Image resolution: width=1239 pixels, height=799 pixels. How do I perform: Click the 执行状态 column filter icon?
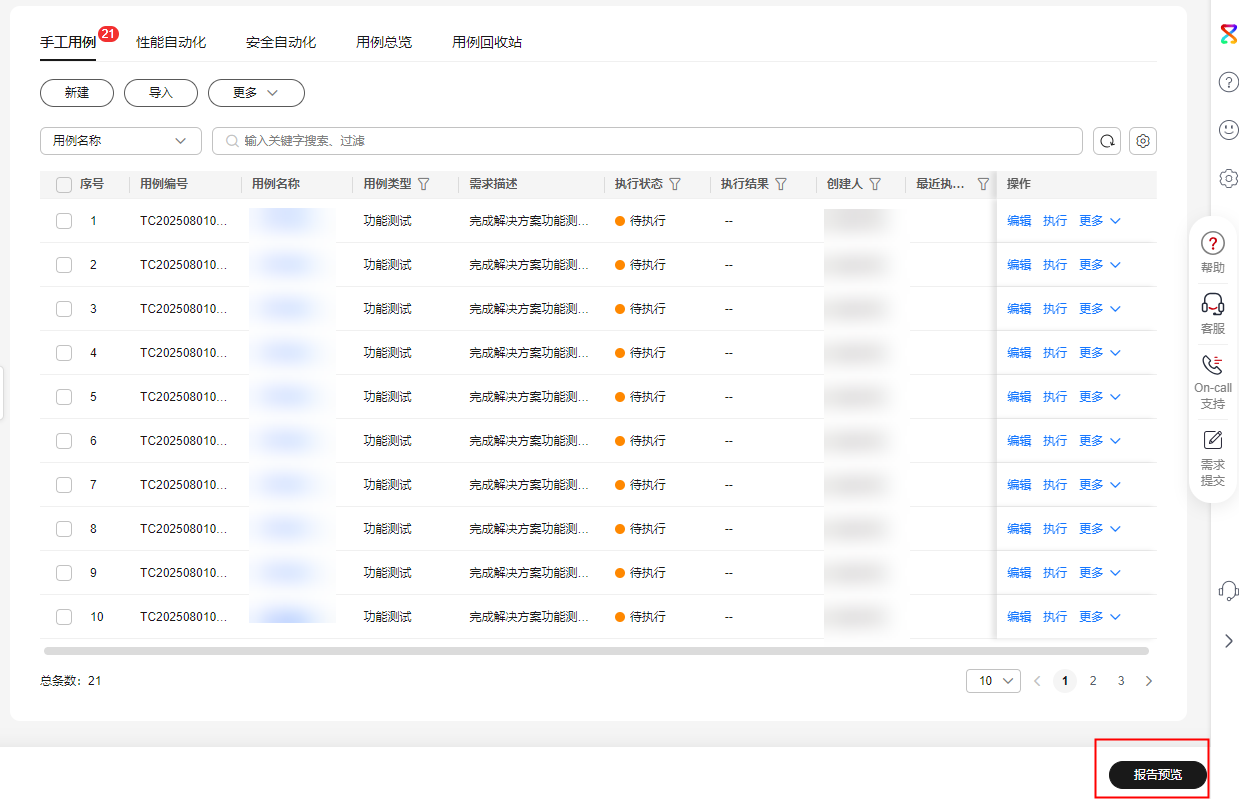coord(675,184)
